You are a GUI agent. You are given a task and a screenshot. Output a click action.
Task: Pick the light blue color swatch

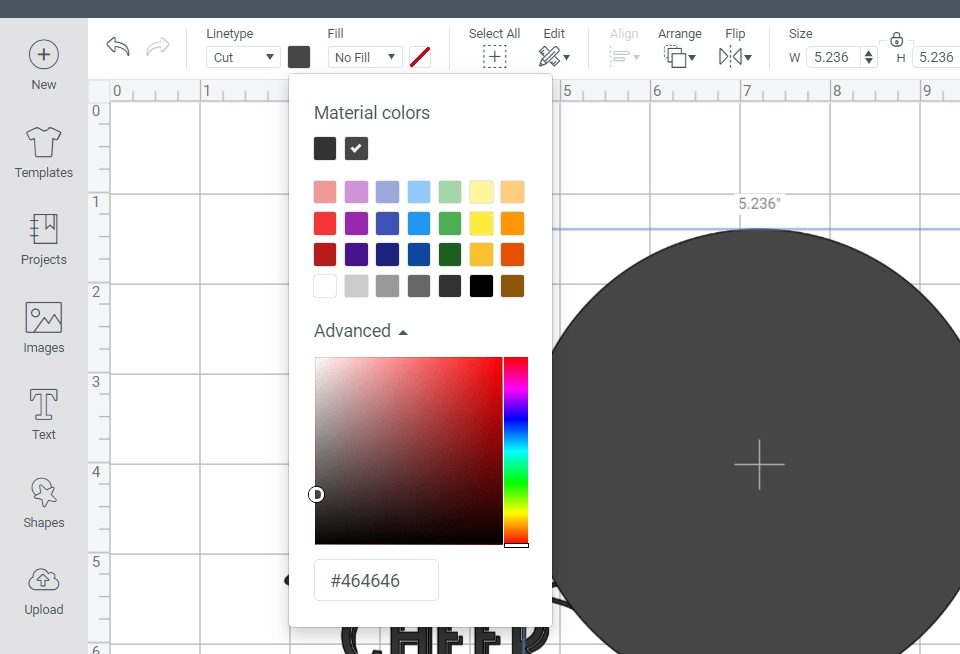(x=419, y=192)
